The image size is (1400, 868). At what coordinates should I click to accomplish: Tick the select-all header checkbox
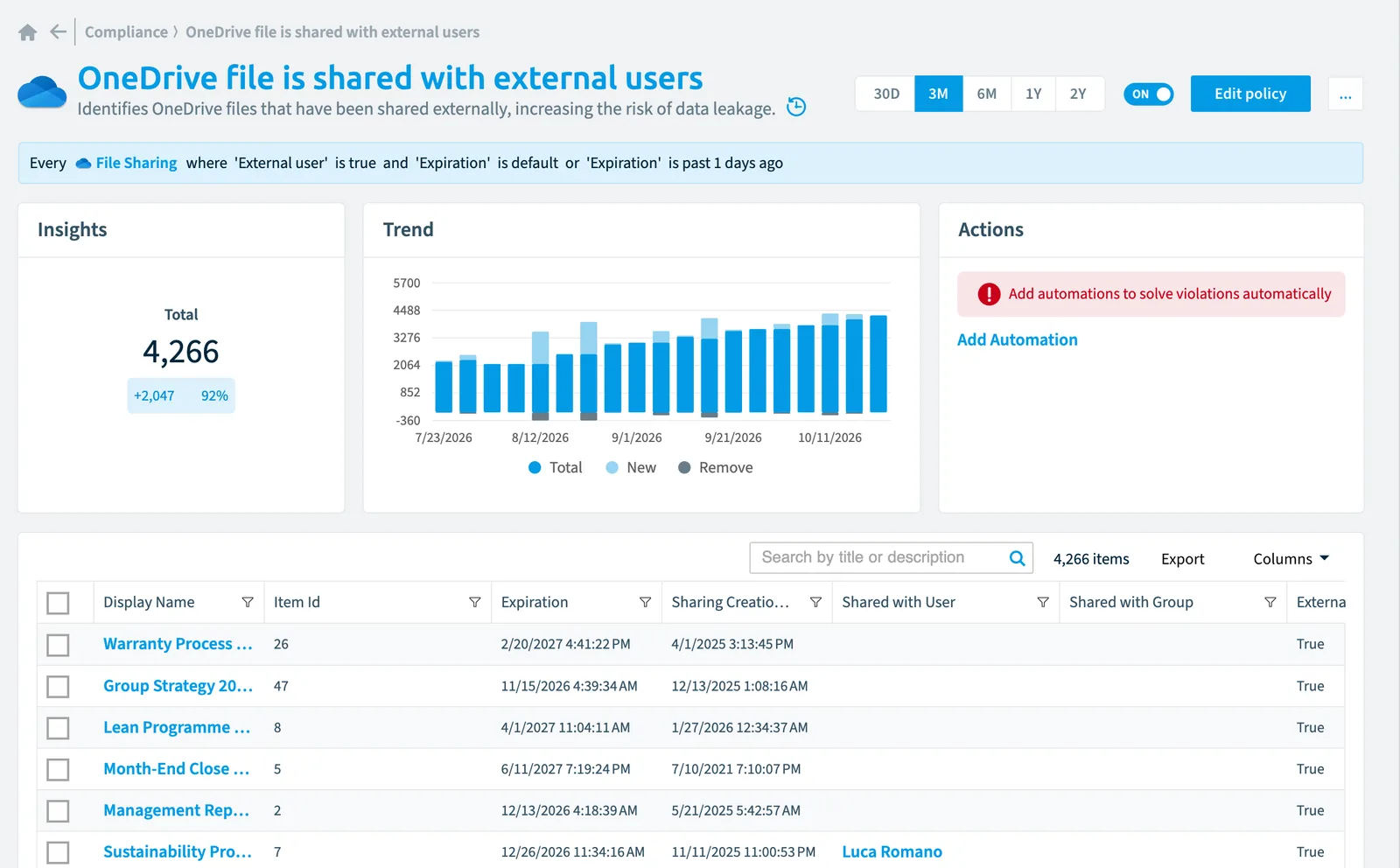tap(58, 603)
